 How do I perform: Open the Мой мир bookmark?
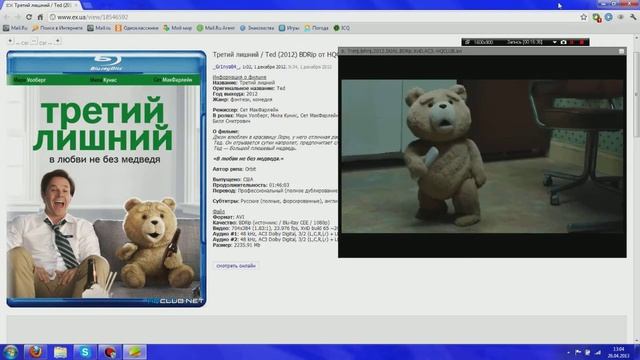[178, 28]
